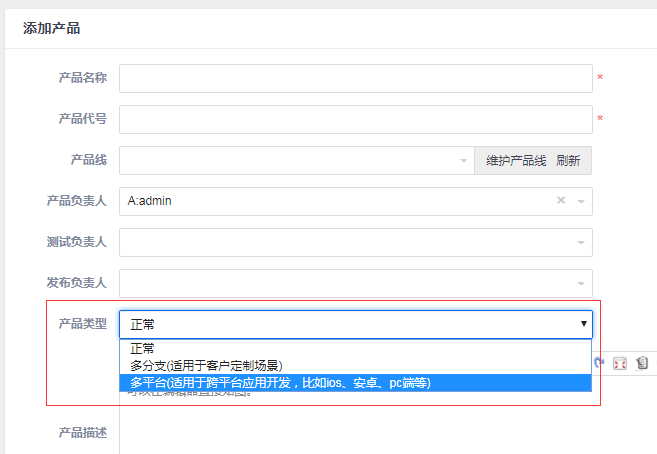Image resolution: width=657 pixels, height=454 pixels.
Task: Click the redo icon in editor toolbar
Action: (599, 363)
